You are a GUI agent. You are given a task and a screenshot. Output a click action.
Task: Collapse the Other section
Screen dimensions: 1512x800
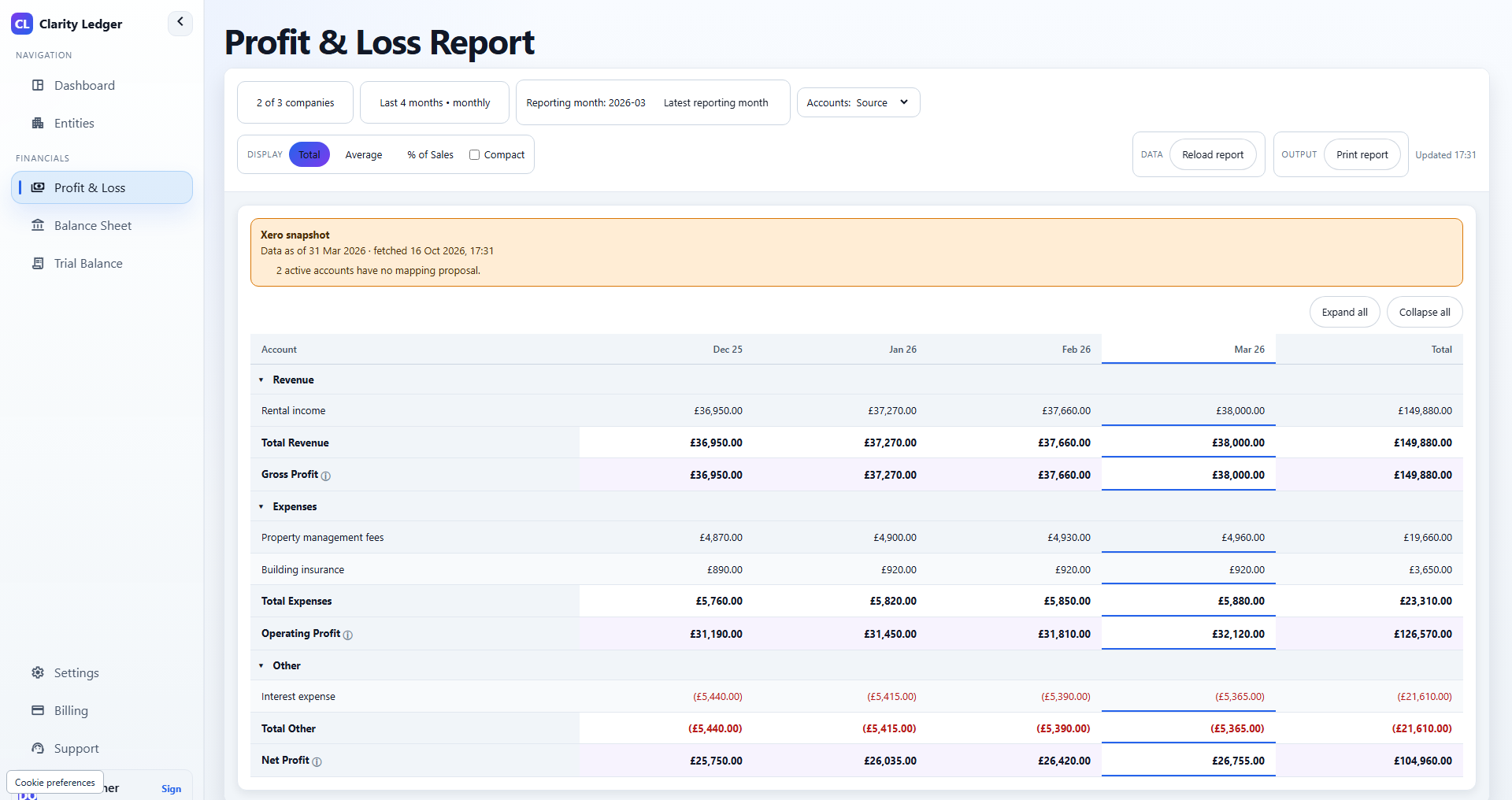[261, 665]
